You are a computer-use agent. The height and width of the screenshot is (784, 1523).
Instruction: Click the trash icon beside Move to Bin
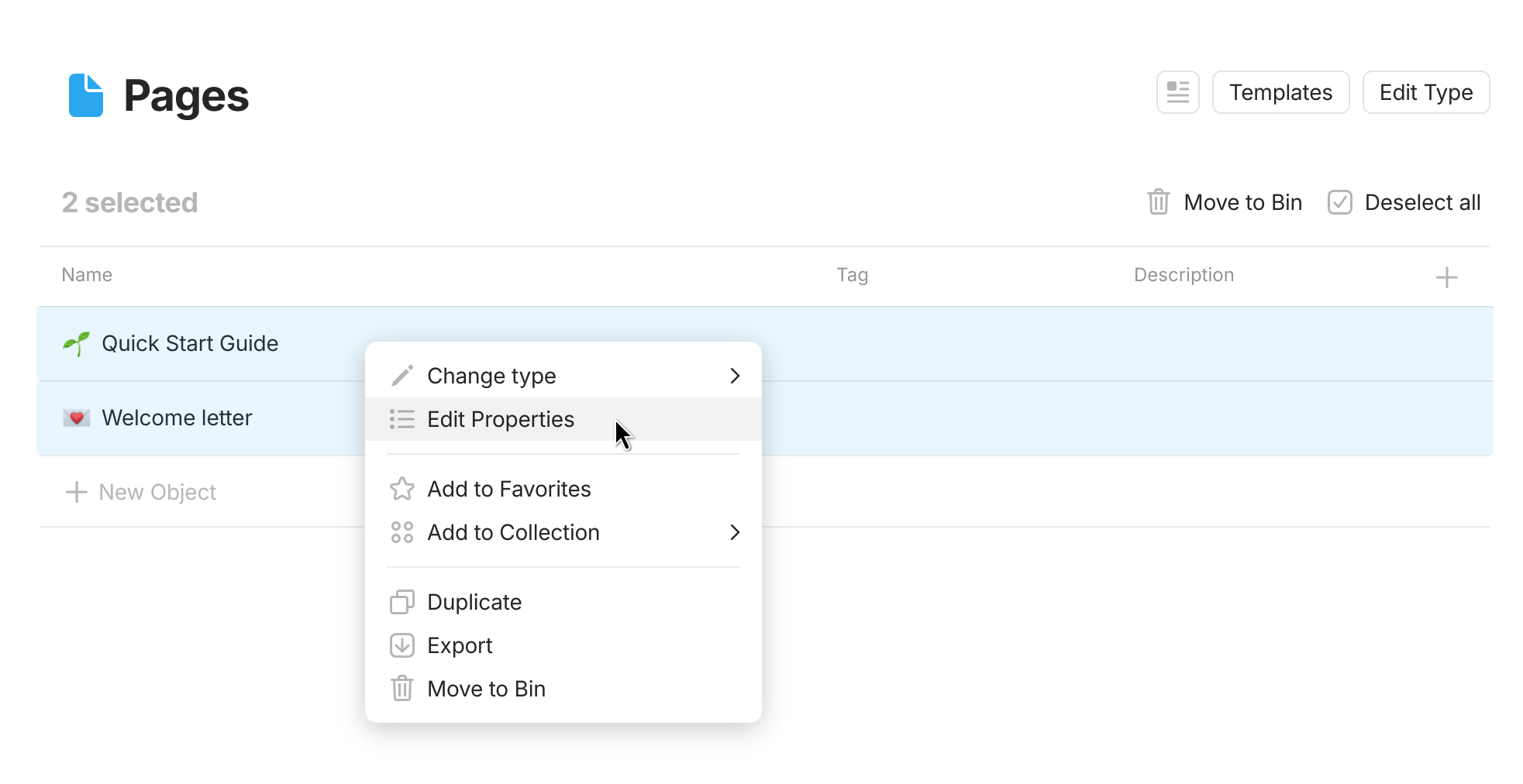coord(1158,202)
